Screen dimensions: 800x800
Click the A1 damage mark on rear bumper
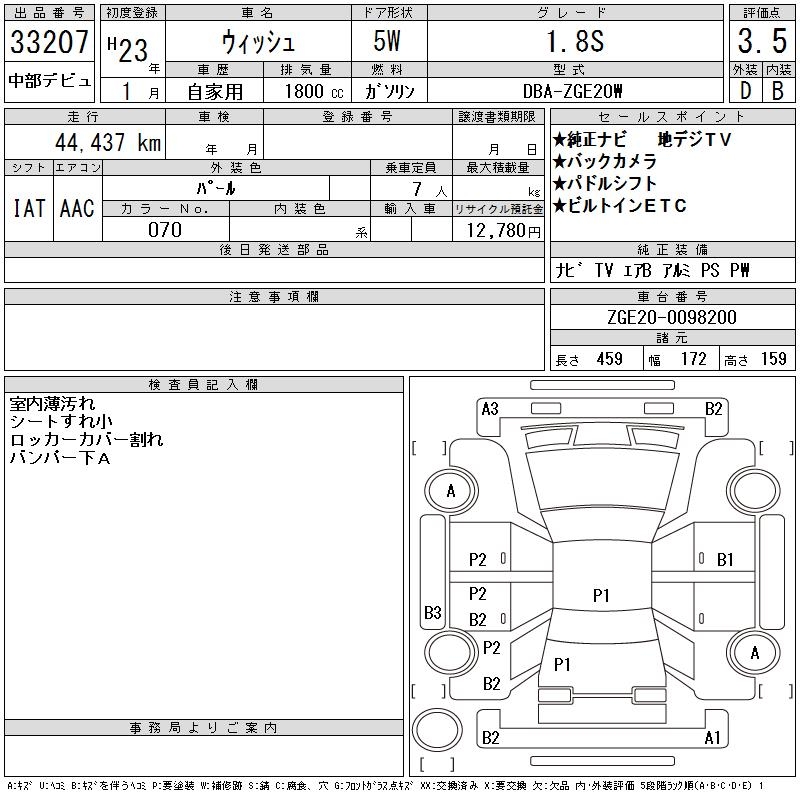(x=713, y=738)
